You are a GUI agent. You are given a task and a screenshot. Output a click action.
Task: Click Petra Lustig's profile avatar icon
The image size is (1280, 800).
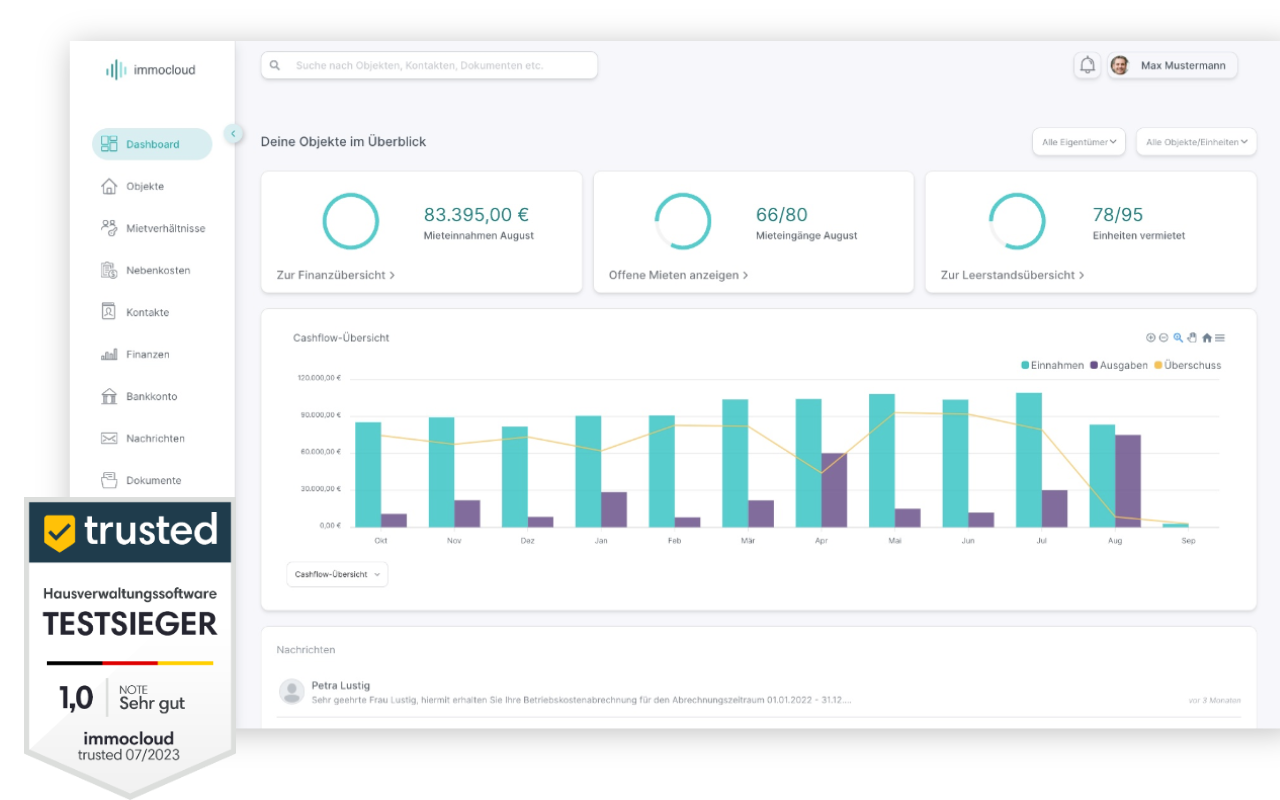click(292, 691)
